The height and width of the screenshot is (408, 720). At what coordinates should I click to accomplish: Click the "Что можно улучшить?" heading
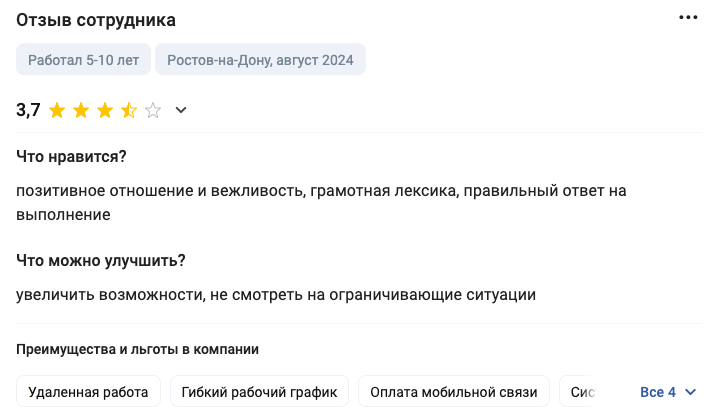[x=101, y=261]
